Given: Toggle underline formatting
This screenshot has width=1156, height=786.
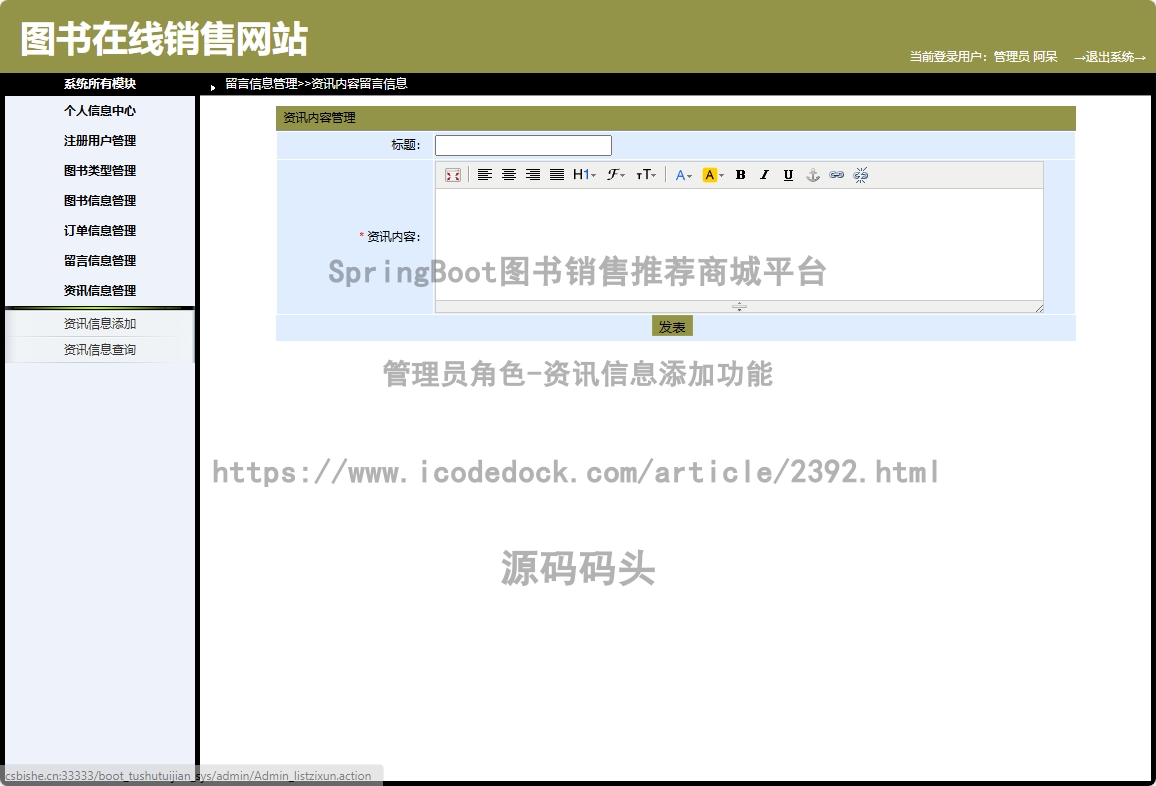Looking at the screenshot, I should pyautogui.click(x=788, y=175).
